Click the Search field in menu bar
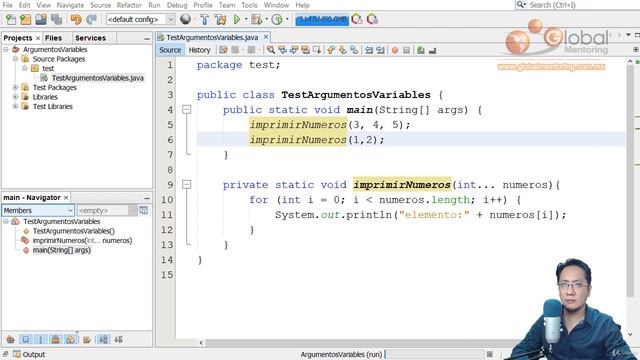This screenshot has width=640, height=360. pos(576,5)
